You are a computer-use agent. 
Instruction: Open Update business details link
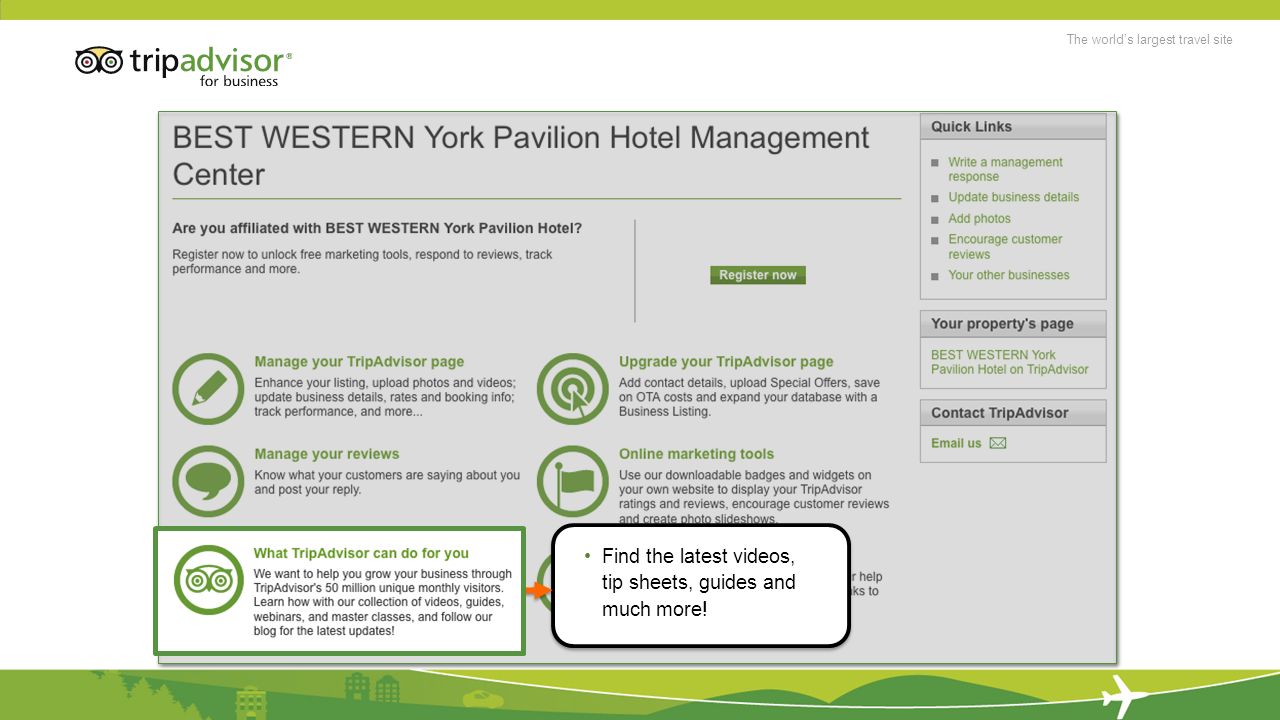[1013, 197]
